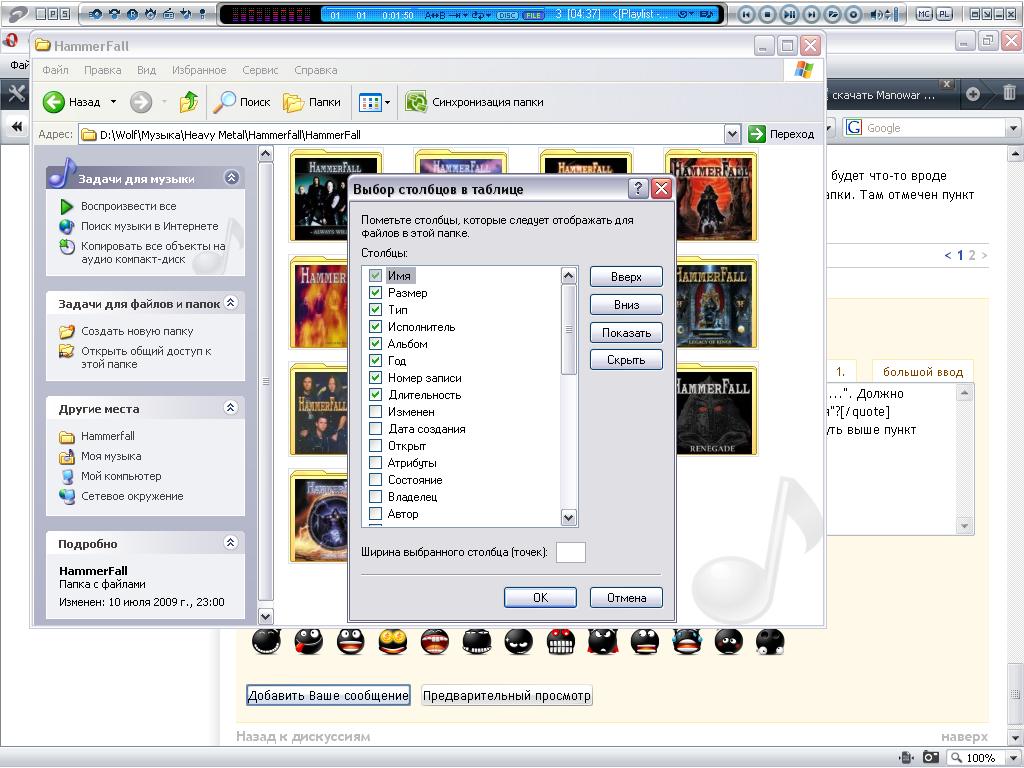This screenshot has width=1024, height=768.
Task: Click the green up-folder arrow icon
Action: [188, 102]
